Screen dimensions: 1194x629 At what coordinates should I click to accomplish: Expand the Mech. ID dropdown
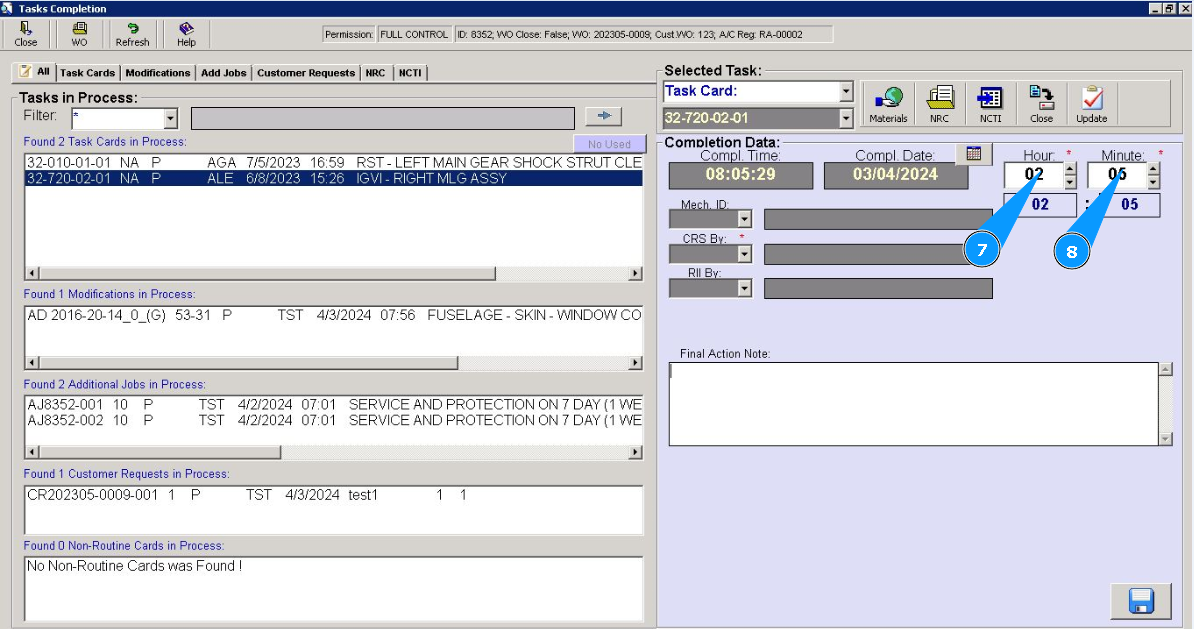[745, 219]
